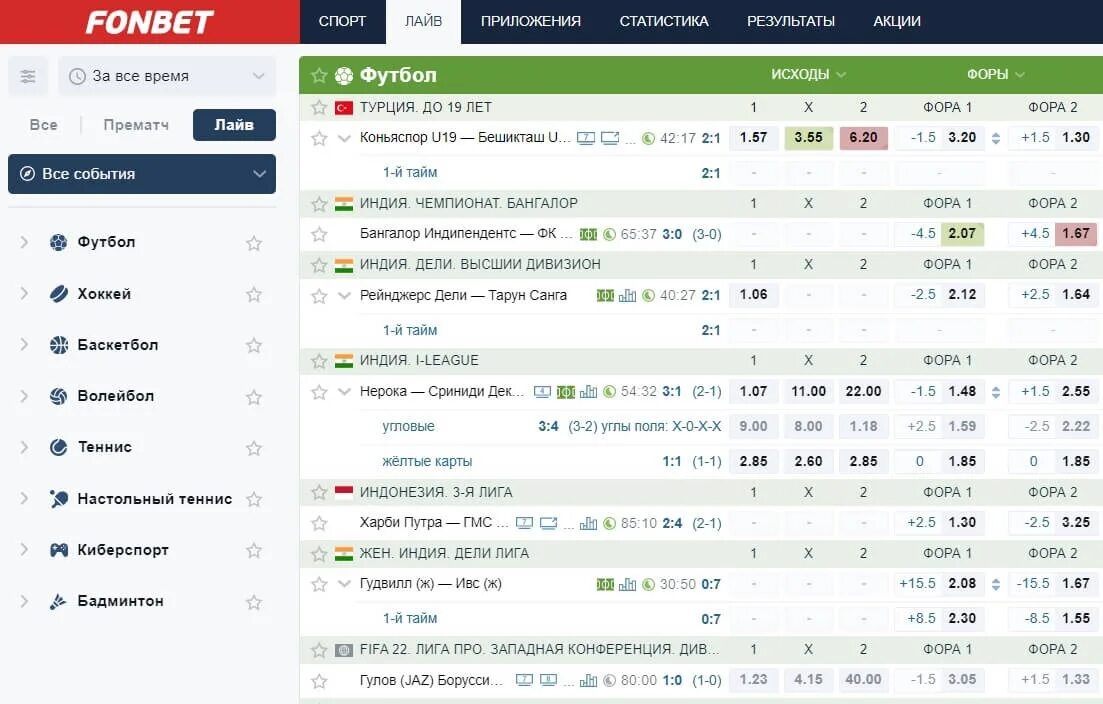The width and height of the screenshot is (1103, 704).
Task: Select the Лайв filter button
Action: coord(234,125)
